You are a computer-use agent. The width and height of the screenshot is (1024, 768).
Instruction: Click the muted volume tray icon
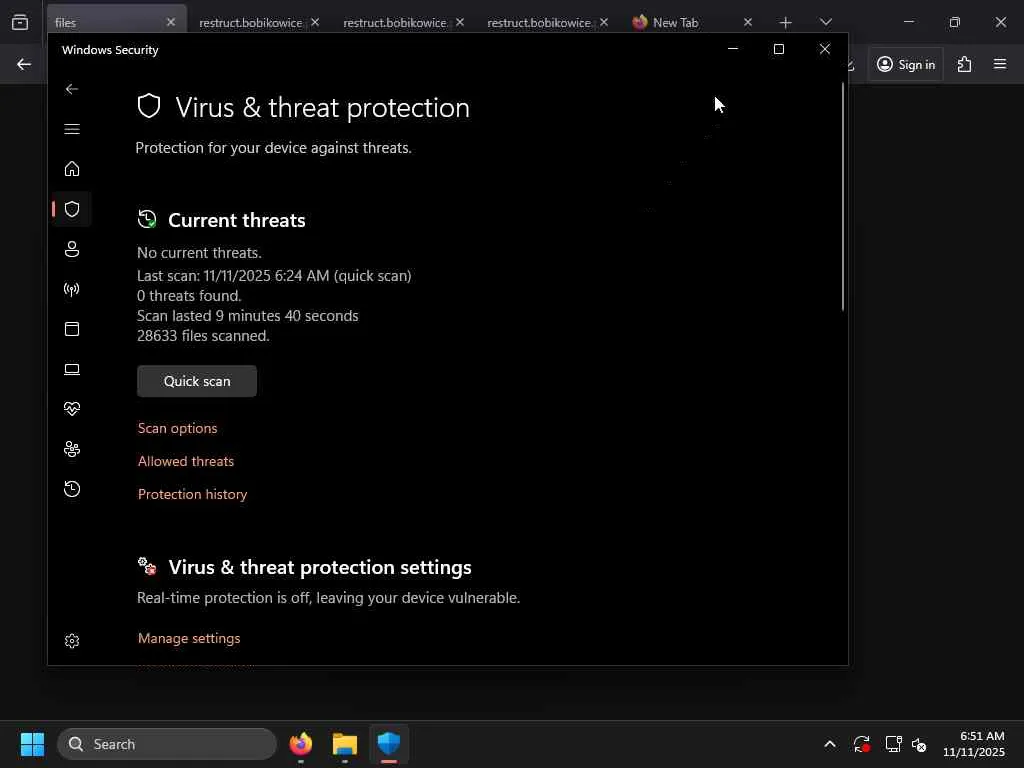(920, 744)
